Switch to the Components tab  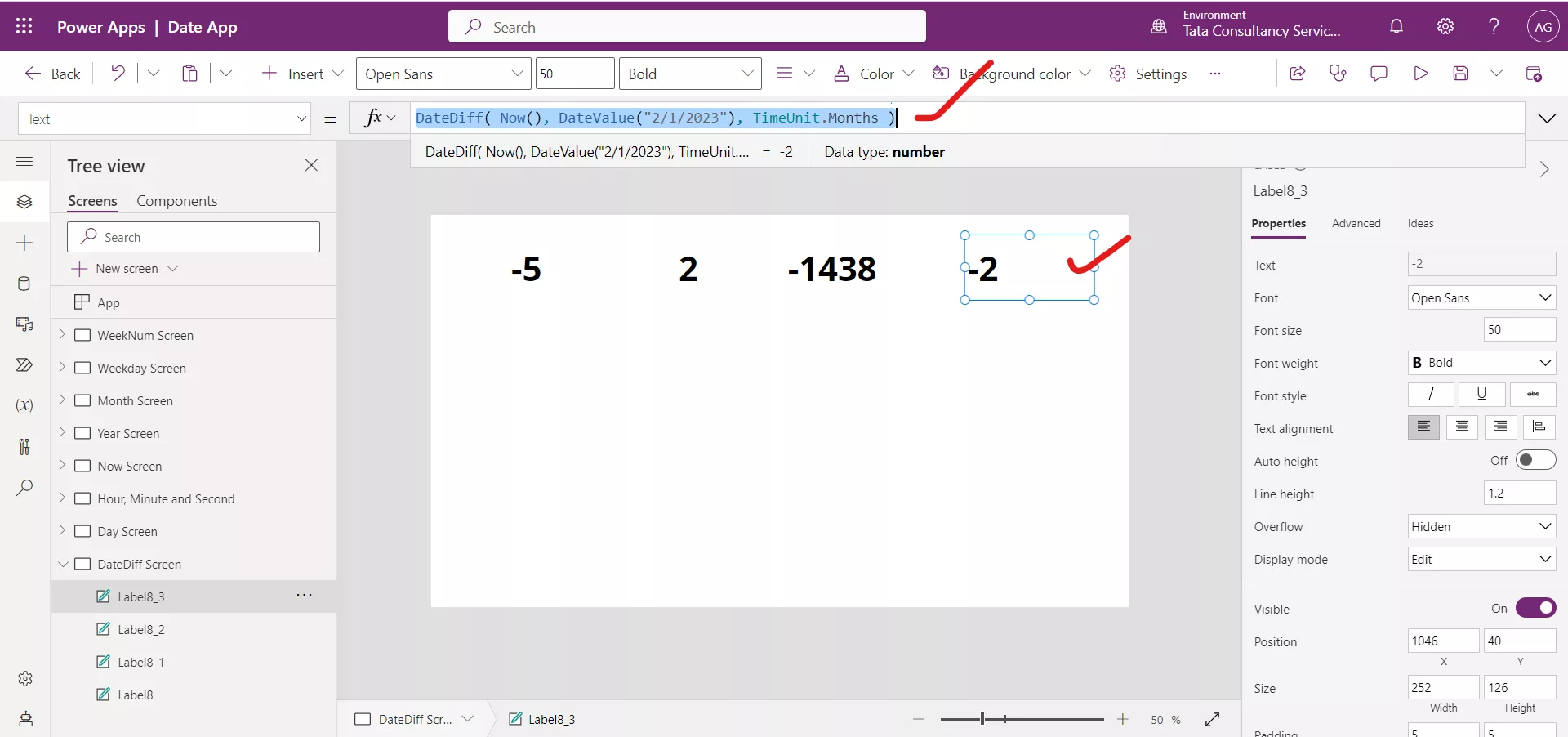(176, 200)
